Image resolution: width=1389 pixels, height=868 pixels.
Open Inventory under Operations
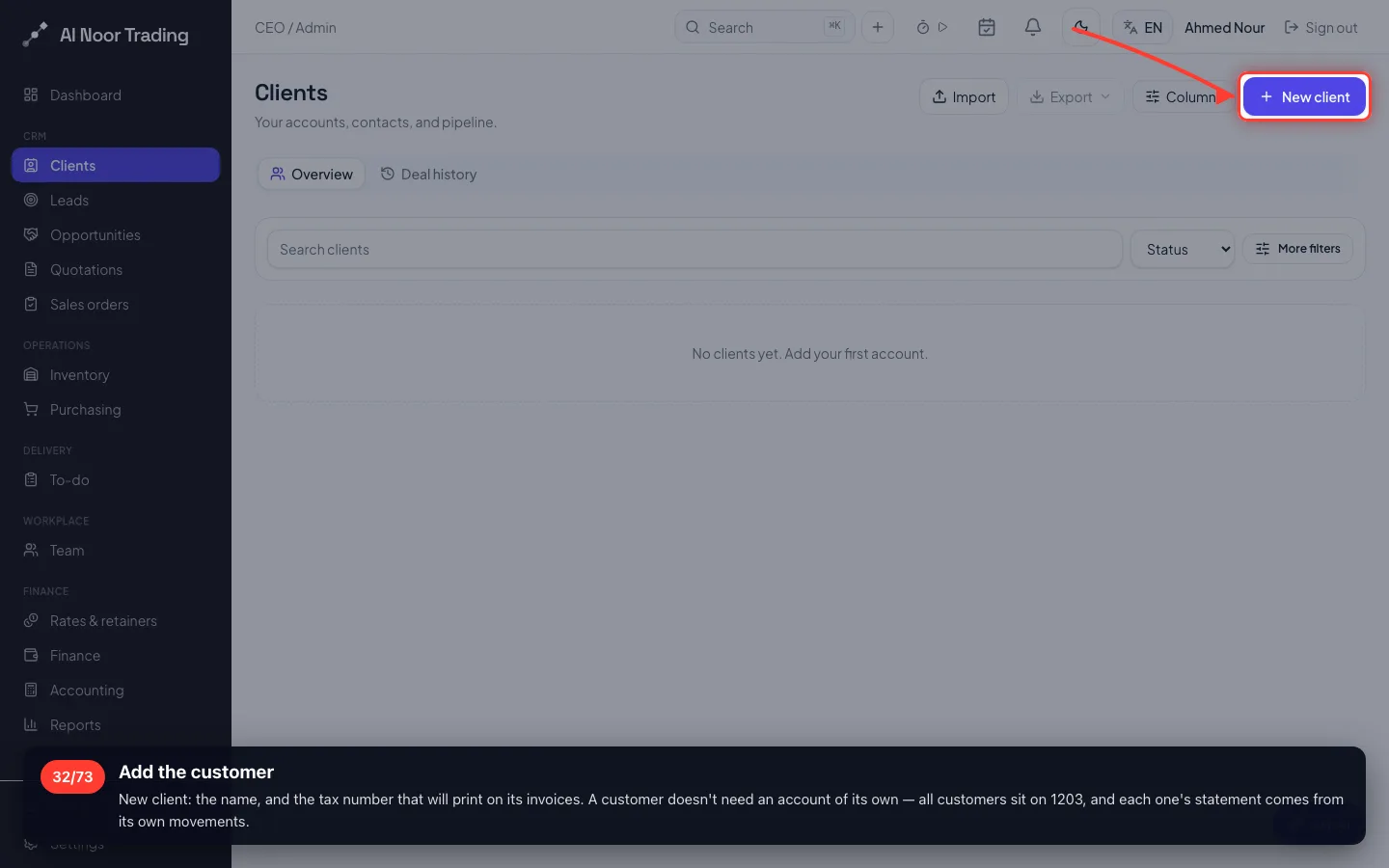coord(116,374)
